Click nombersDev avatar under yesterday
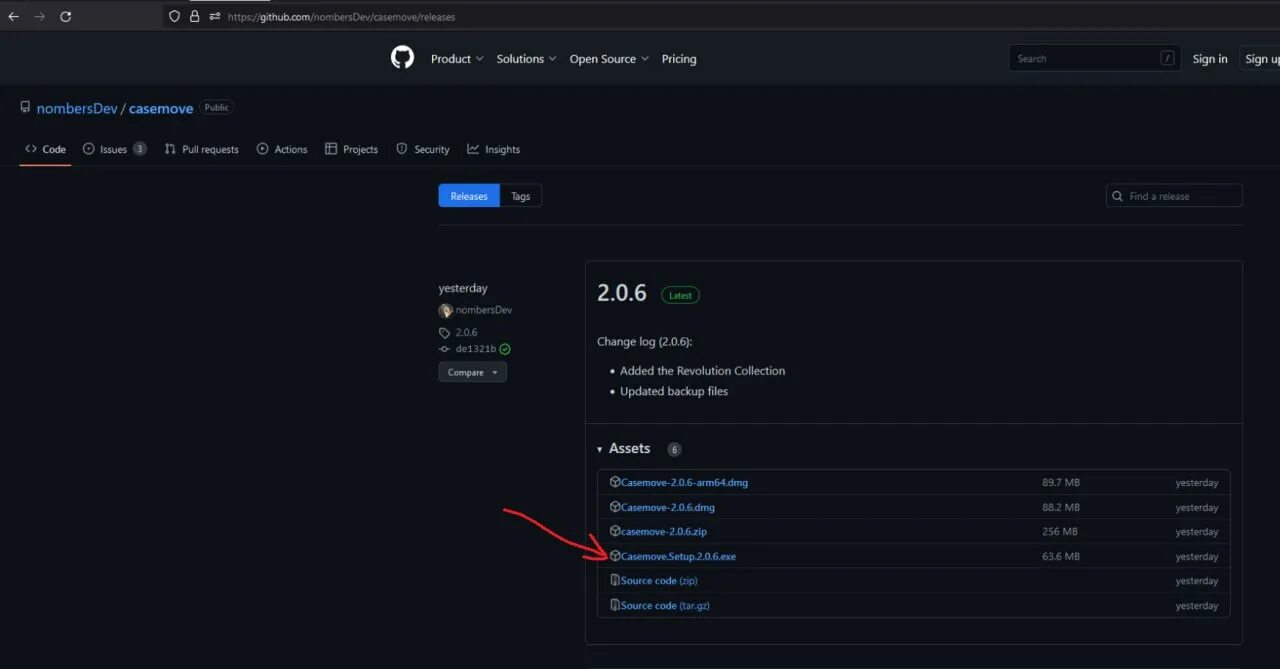Viewport: 1280px width, 669px height. click(x=445, y=310)
